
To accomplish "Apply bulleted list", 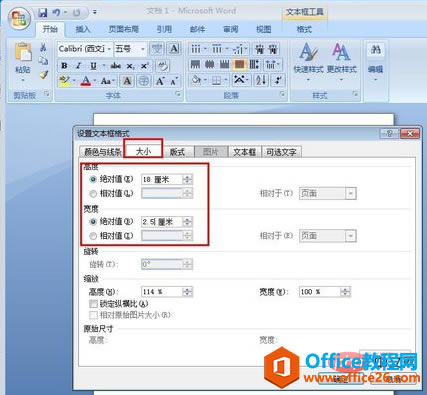I will [196, 49].
